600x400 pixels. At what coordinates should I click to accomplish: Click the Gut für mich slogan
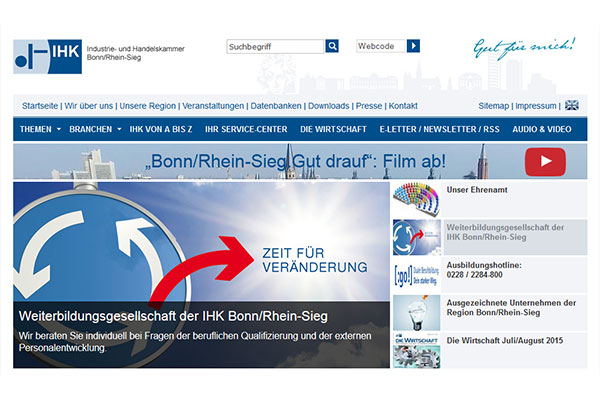click(524, 48)
